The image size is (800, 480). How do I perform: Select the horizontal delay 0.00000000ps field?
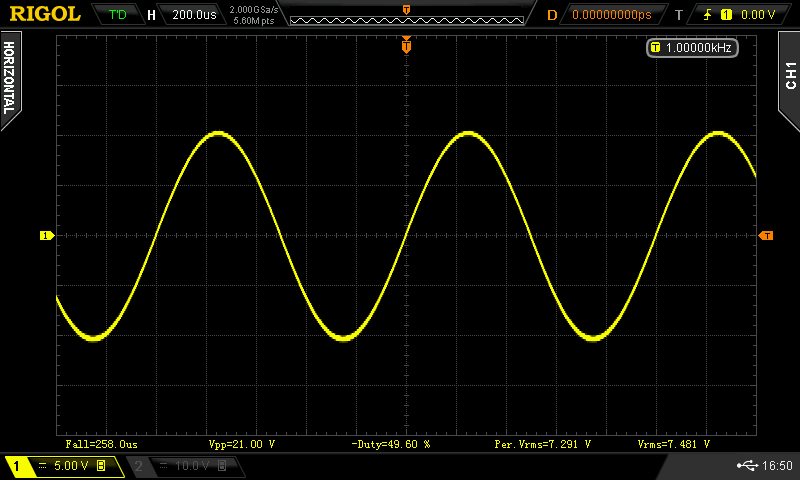pyautogui.click(x=610, y=15)
